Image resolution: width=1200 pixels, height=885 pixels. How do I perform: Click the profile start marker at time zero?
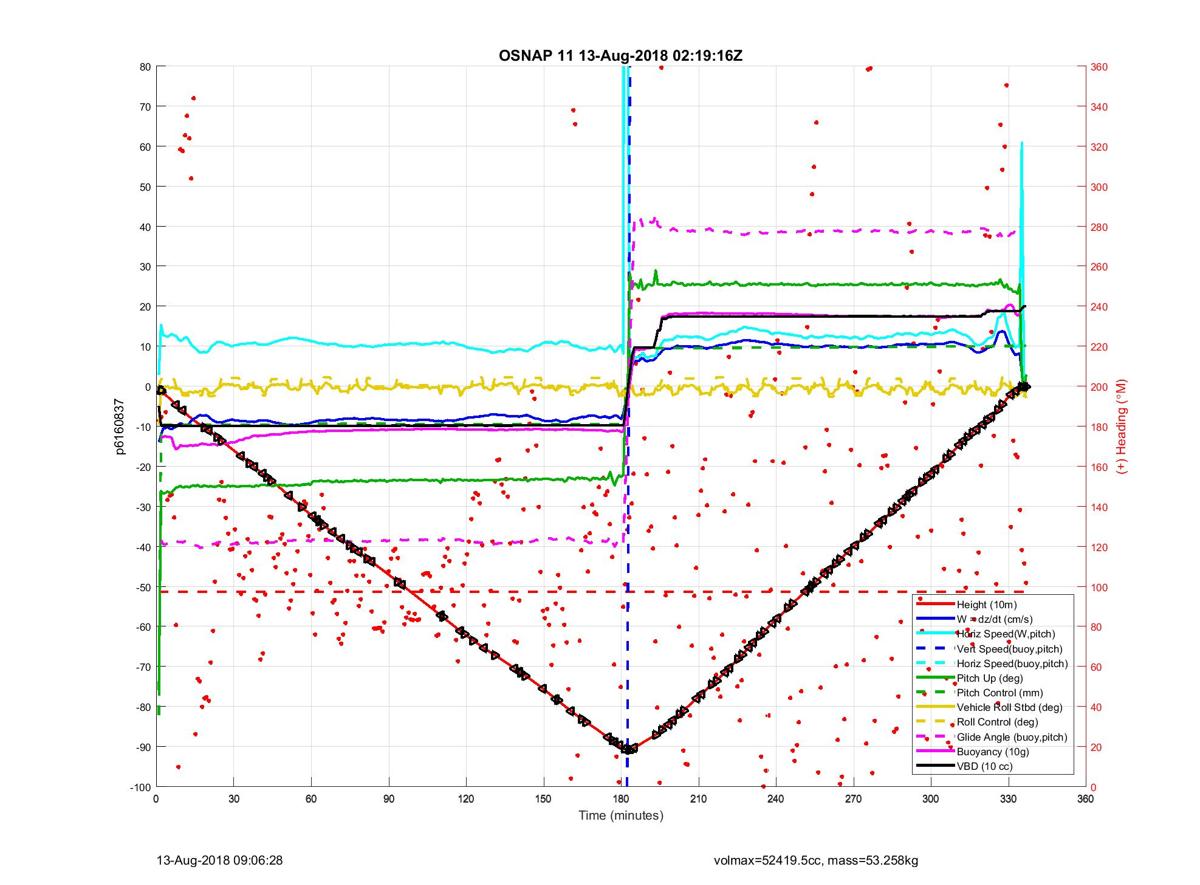pyautogui.click(x=161, y=389)
